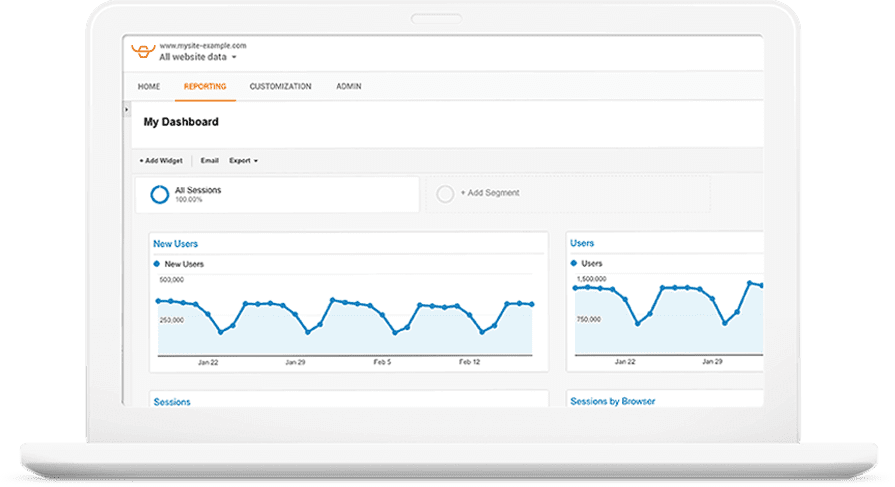Image resolution: width=895 pixels, height=487 pixels.
Task: Open the Export dropdown menu
Action: tap(243, 160)
